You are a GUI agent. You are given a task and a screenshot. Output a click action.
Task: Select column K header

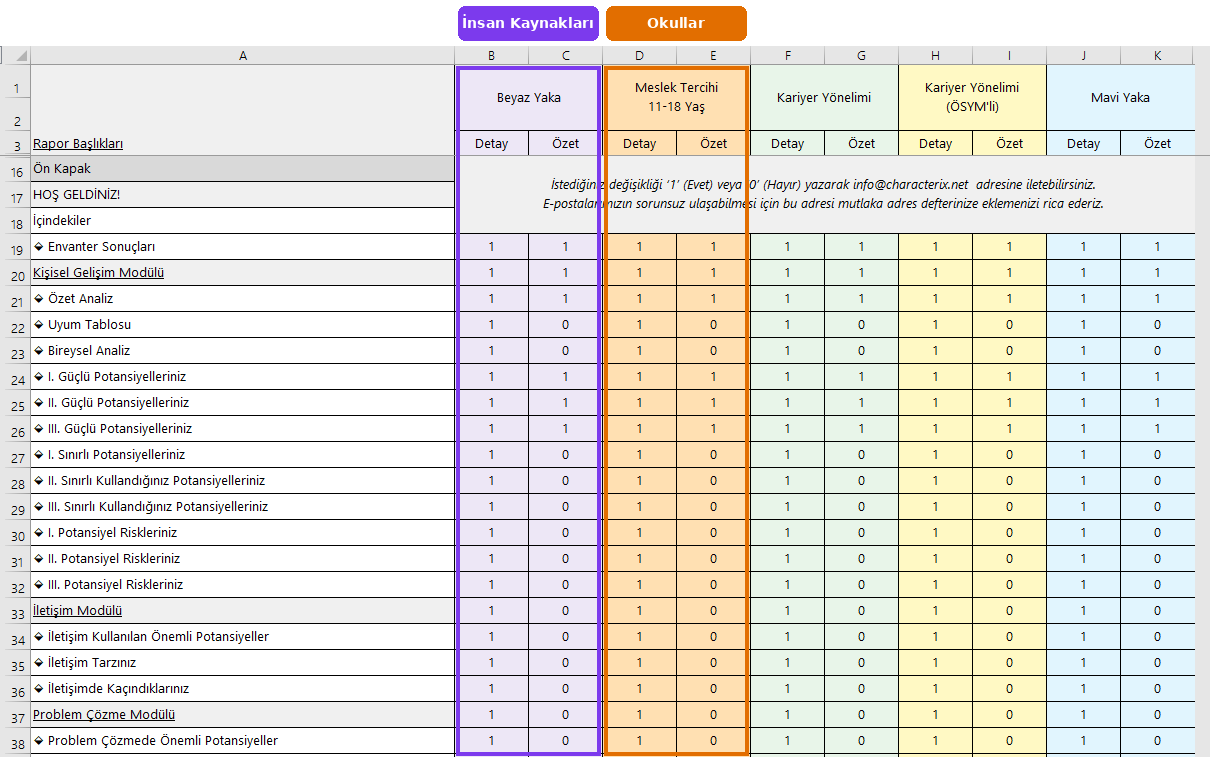[1157, 56]
